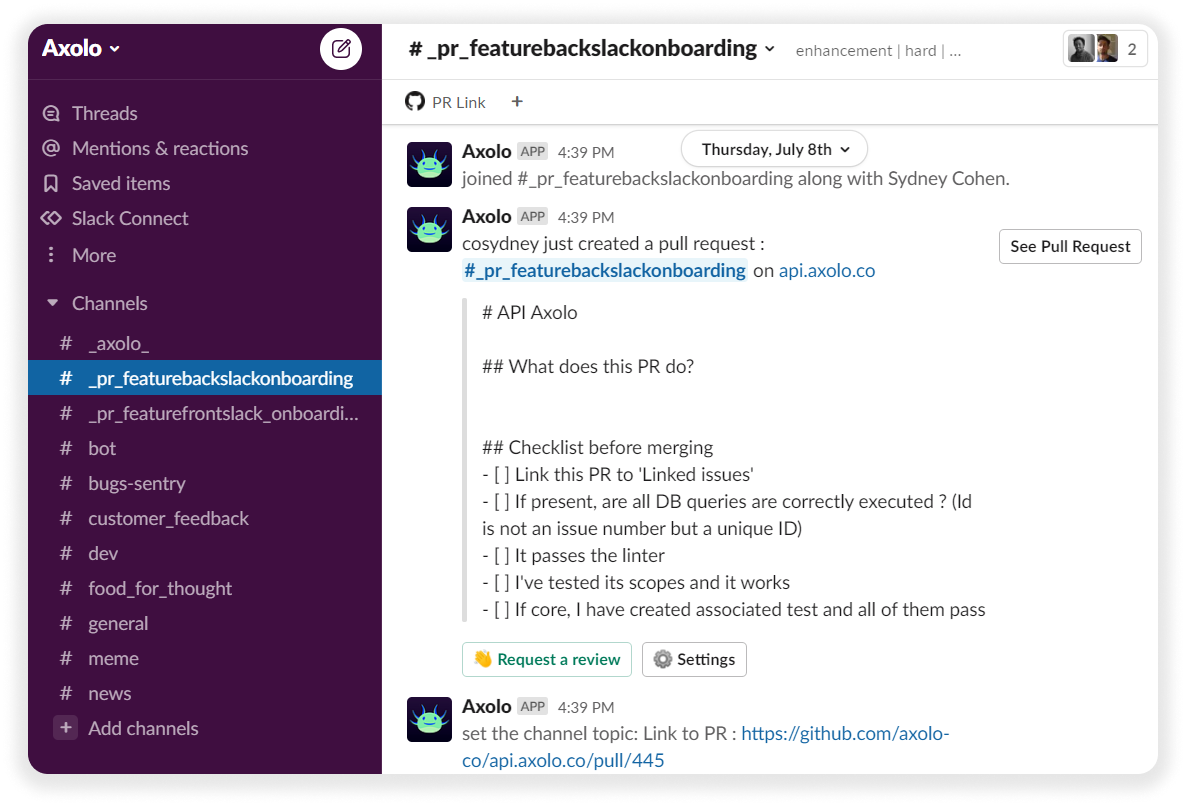Click the channel topic text enhancement | hard
The height and width of the screenshot is (806, 1186).
878,51
